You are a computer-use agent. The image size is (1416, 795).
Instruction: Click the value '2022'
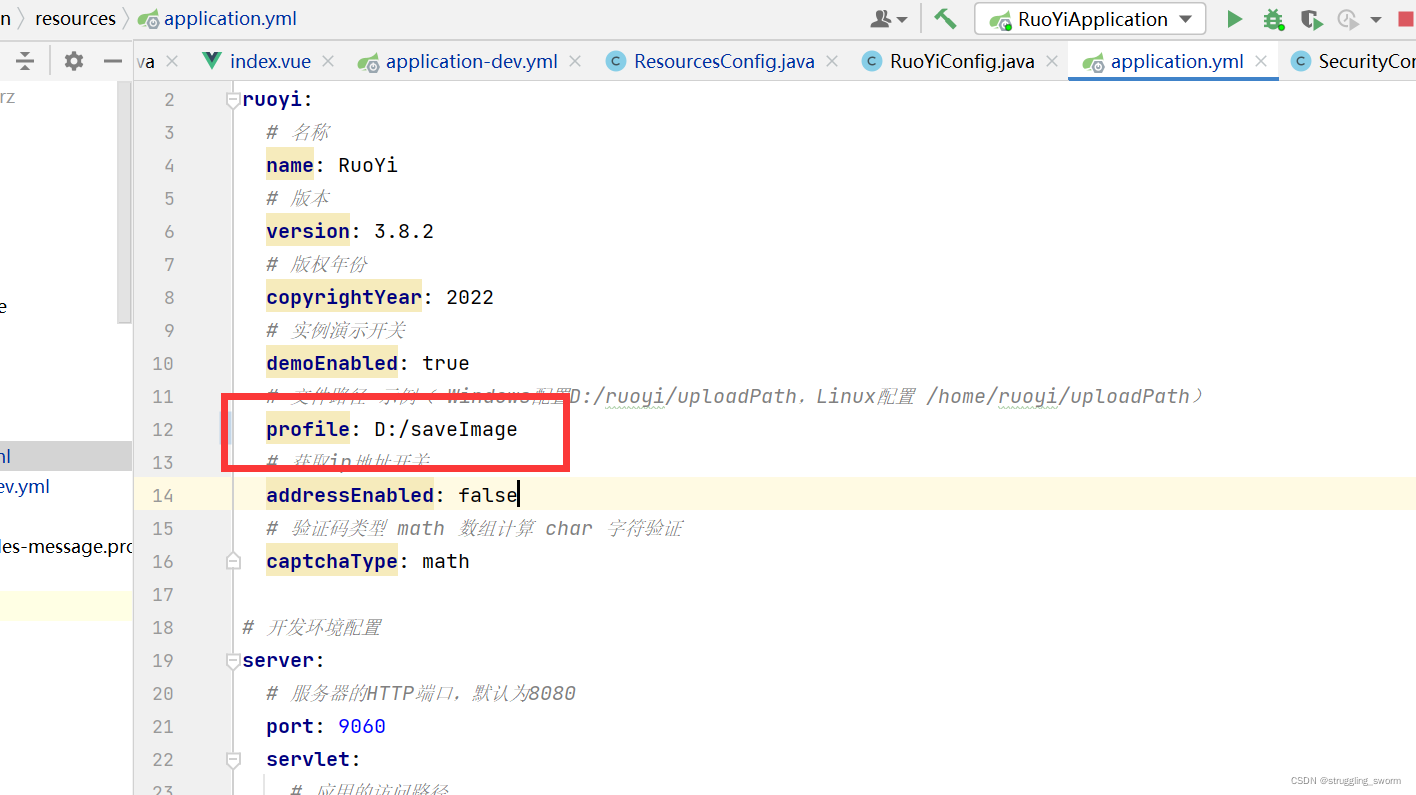pos(470,297)
